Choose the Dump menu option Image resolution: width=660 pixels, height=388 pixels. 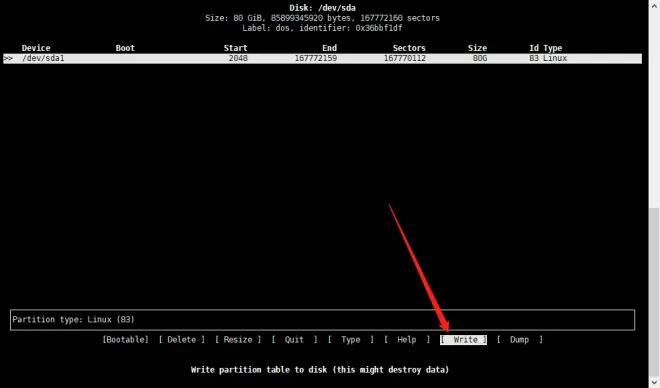[519, 340]
